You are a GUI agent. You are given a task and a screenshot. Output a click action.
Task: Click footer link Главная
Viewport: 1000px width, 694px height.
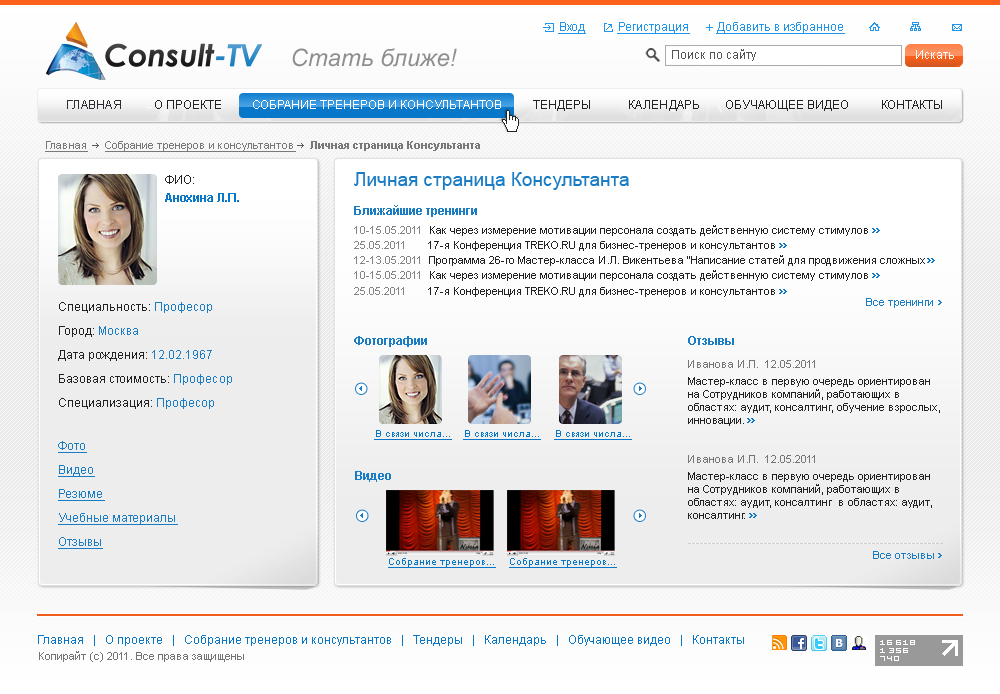pos(60,640)
